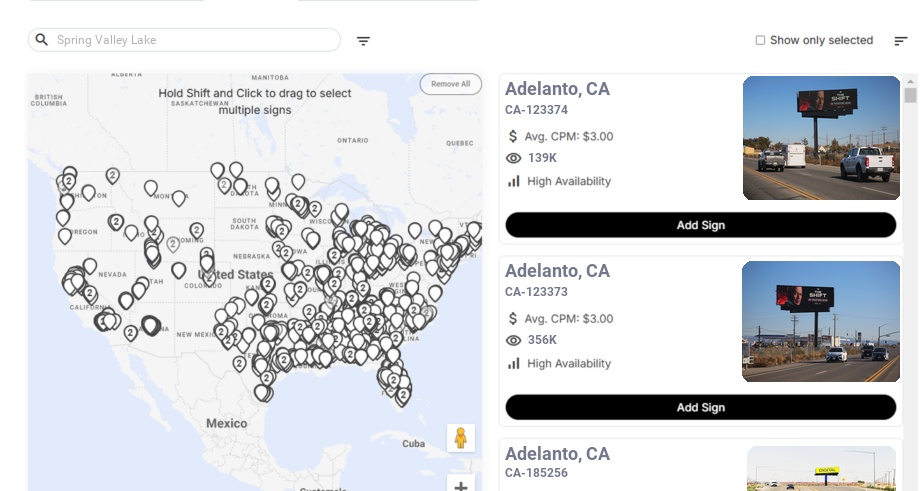Click the impressions eye icon showing 139K
920x491 pixels.
[514, 158]
